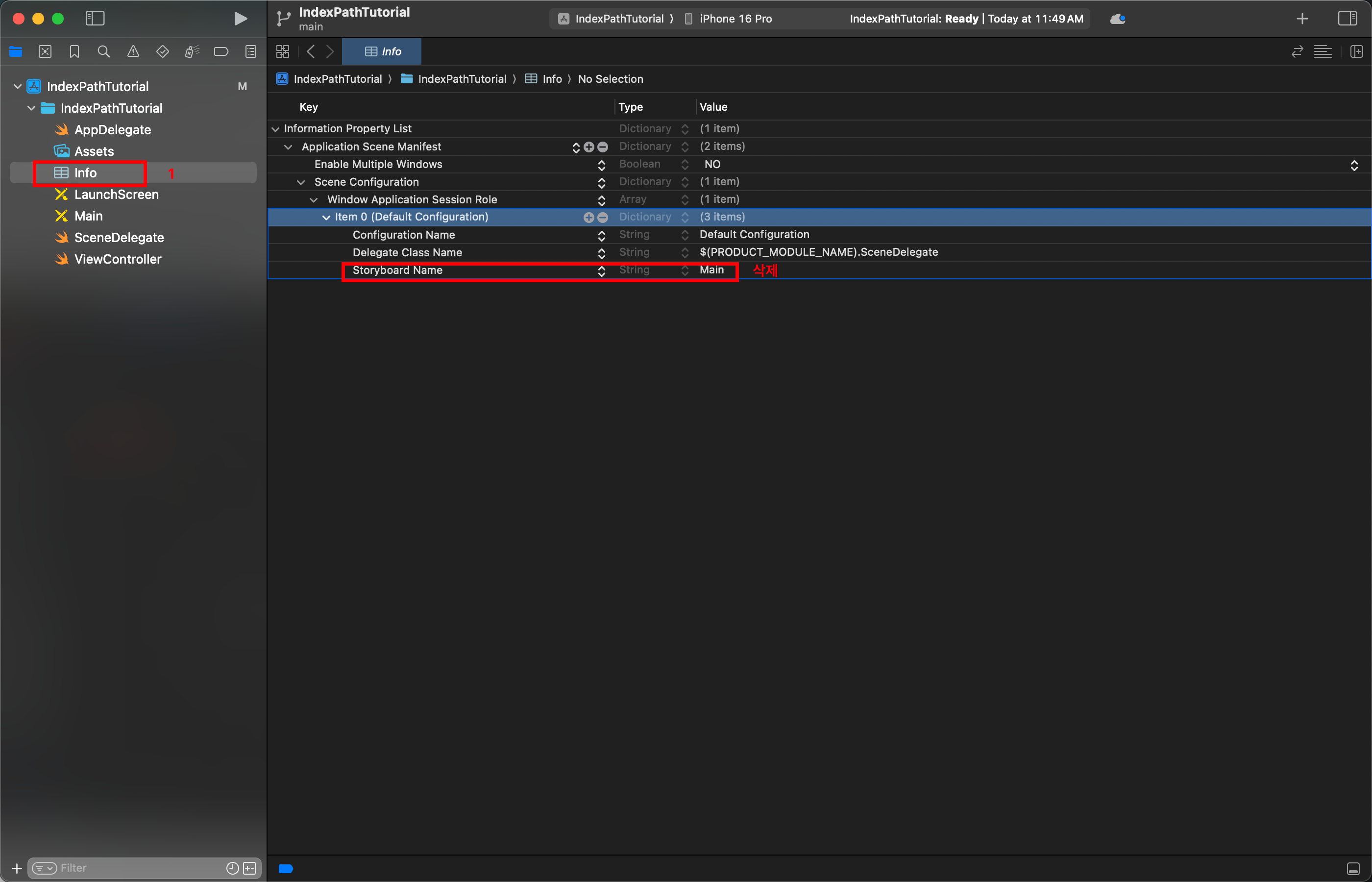Select the Info editor tab
This screenshot has height=882, width=1372.
tap(383, 51)
